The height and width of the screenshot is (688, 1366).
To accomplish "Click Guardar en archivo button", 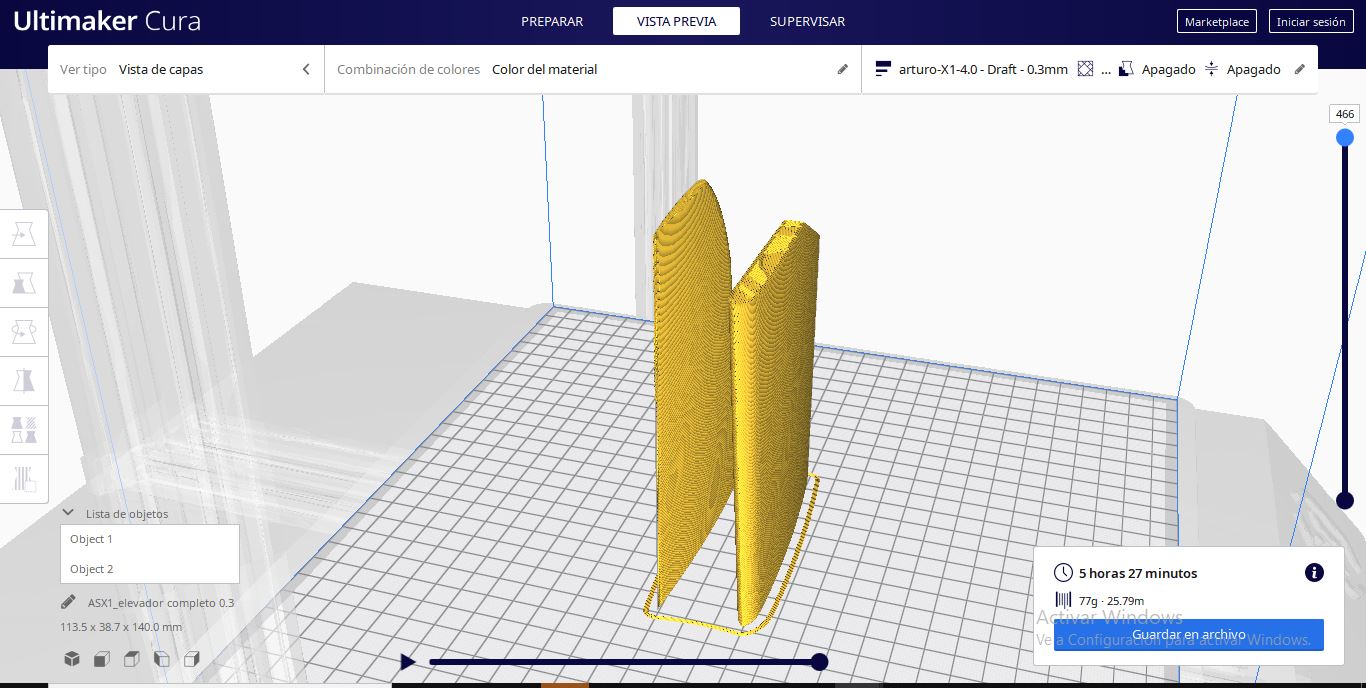I will 1188,635.
